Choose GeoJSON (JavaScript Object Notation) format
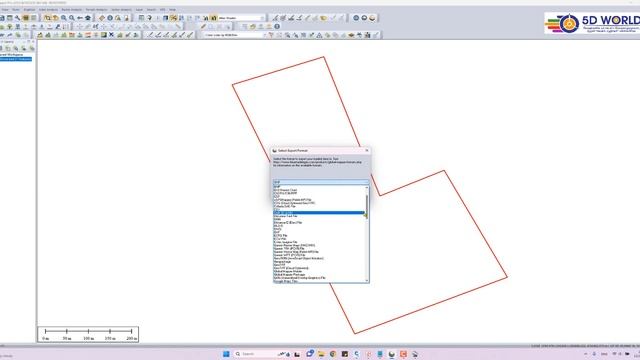 click(298, 258)
